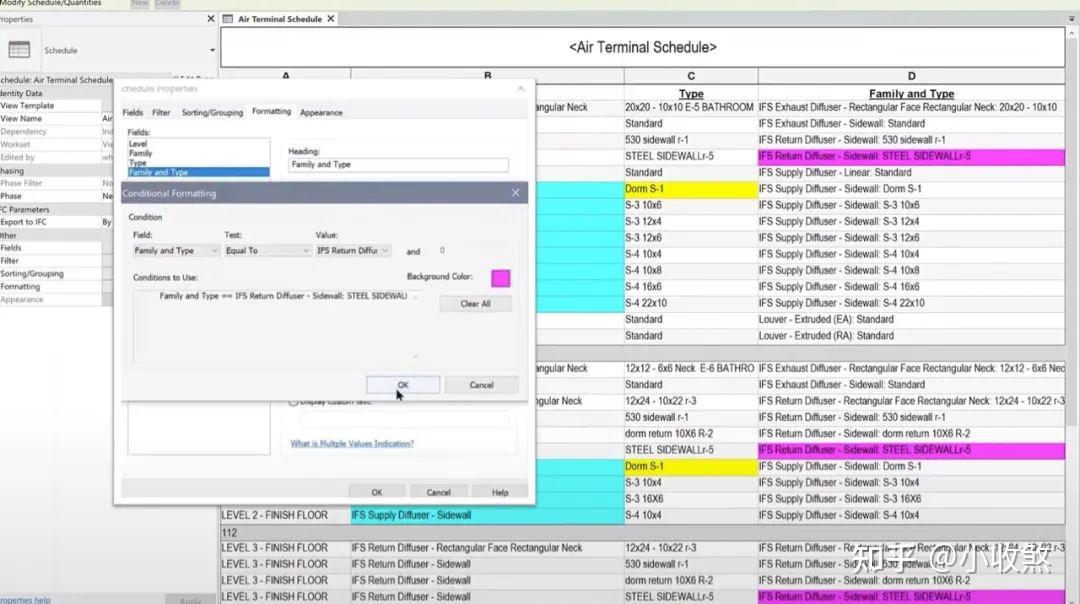This screenshot has width=1080, height=604.
Task: Switch to the Appearance tab
Action: pos(320,112)
